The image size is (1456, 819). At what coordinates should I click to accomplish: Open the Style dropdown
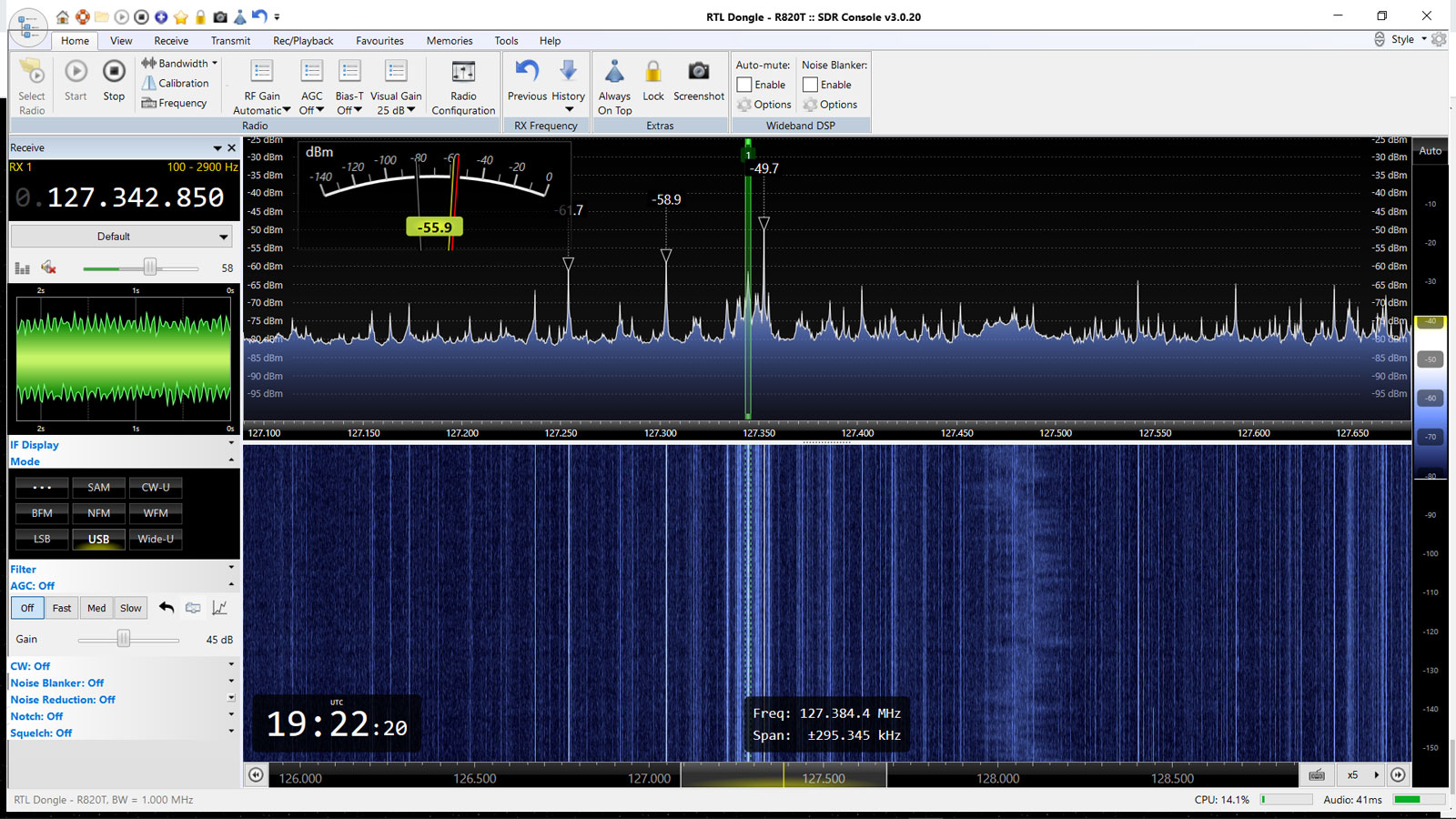click(x=1409, y=39)
